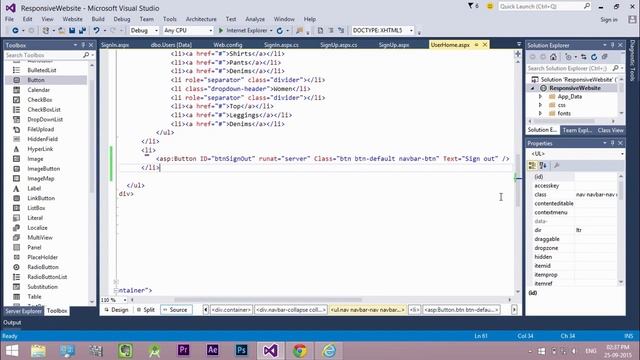Select the class property row in Properties

pos(575,195)
